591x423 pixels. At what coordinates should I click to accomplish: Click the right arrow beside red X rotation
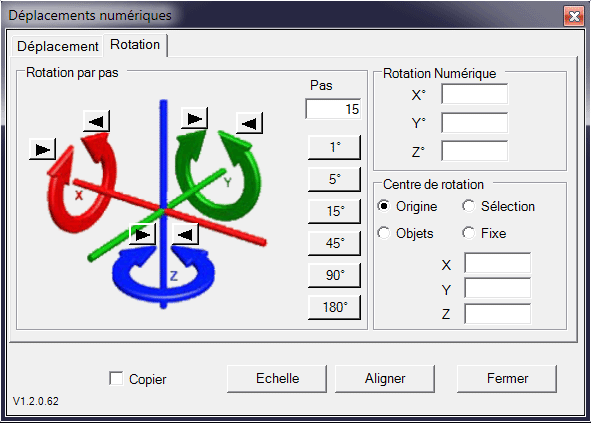click(x=43, y=149)
